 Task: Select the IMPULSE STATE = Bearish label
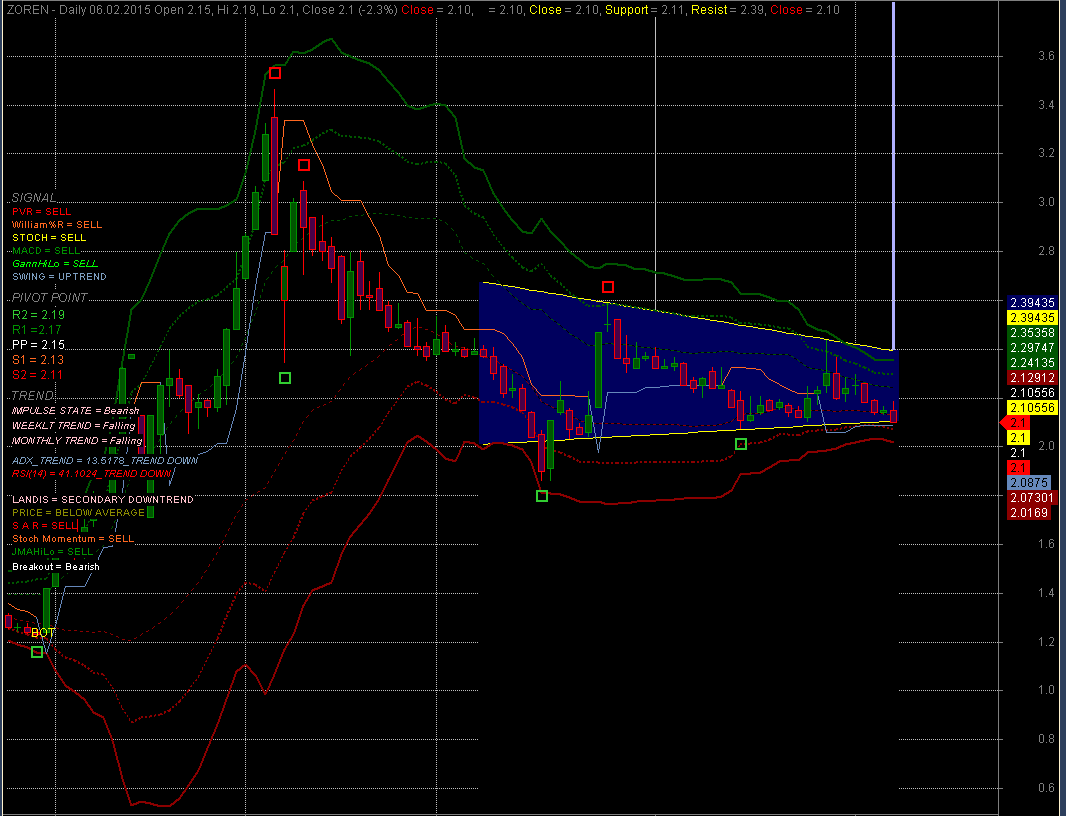(x=75, y=411)
